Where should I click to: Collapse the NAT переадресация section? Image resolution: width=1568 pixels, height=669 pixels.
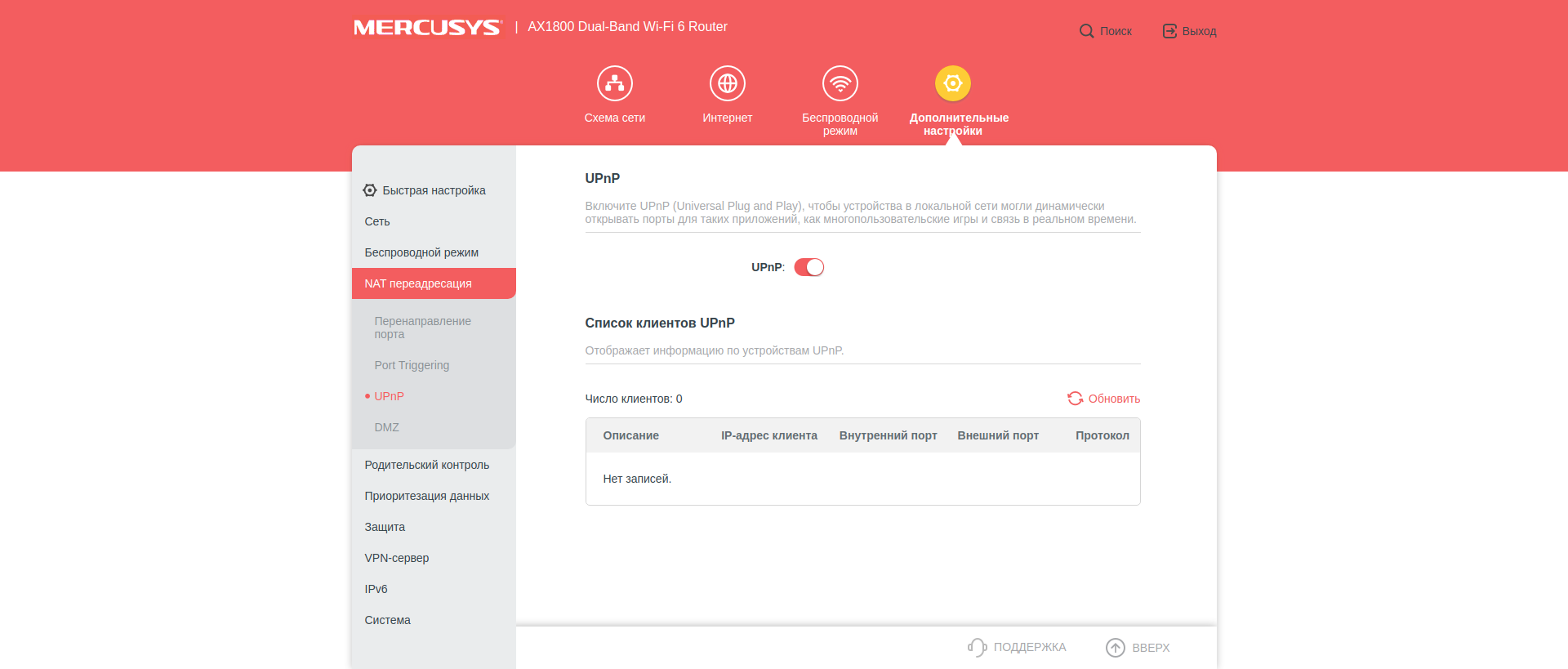point(418,283)
